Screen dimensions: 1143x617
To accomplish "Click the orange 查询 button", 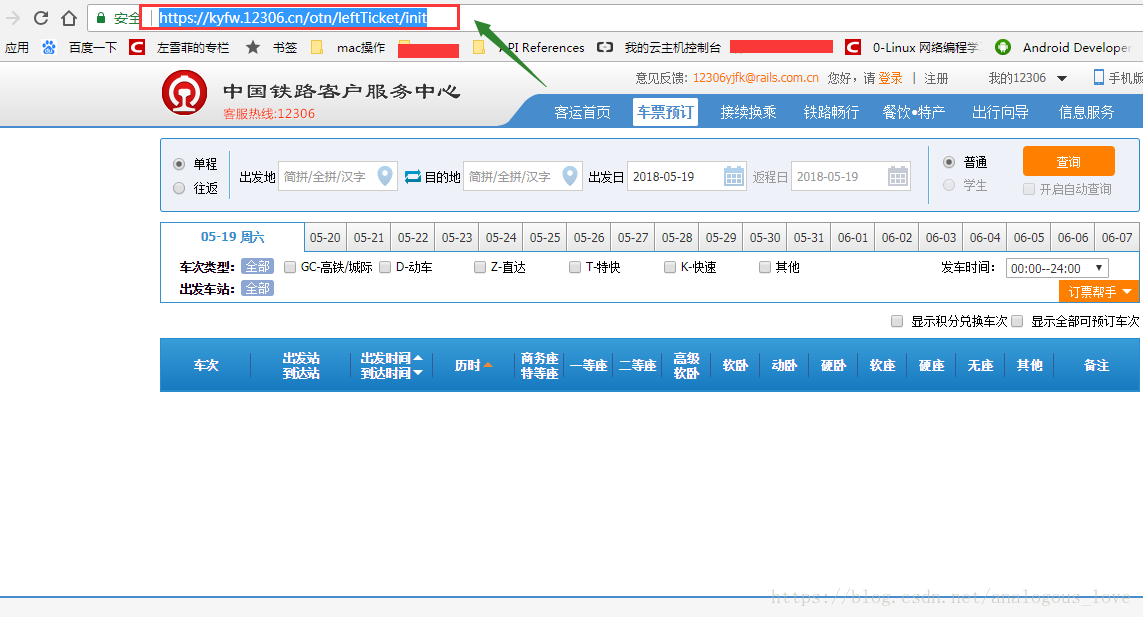I will click(x=1069, y=161).
